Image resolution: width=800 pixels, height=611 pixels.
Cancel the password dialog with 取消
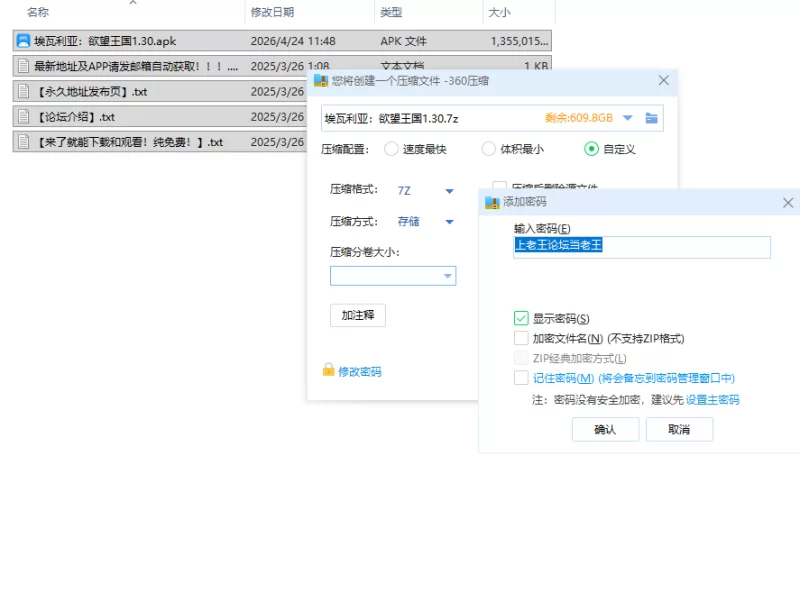[679, 429]
